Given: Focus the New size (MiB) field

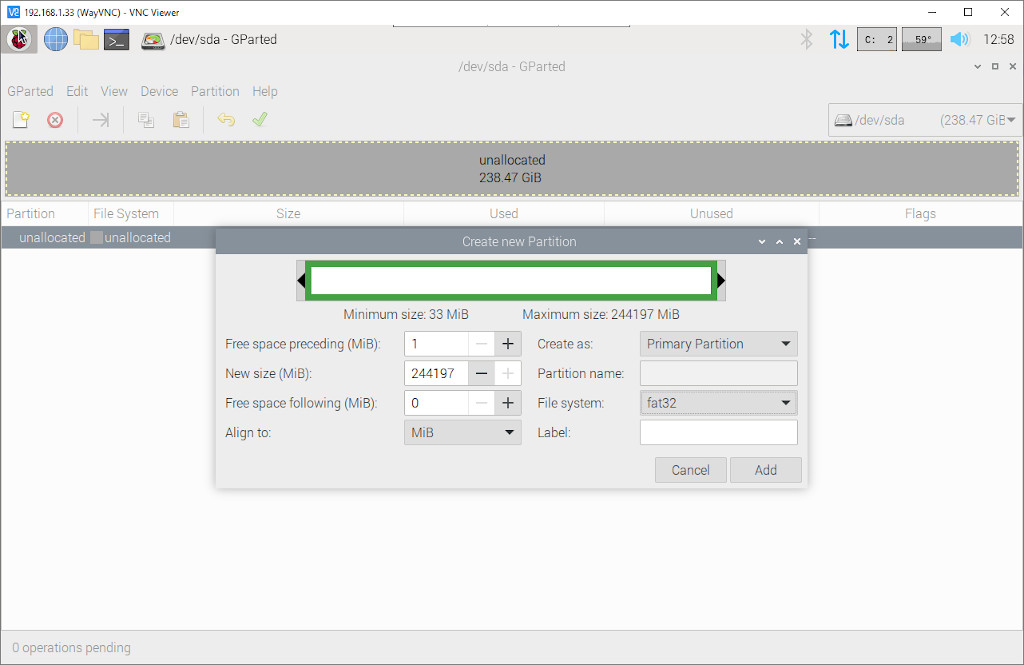Looking at the screenshot, I should pyautogui.click(x=436, y=374).
